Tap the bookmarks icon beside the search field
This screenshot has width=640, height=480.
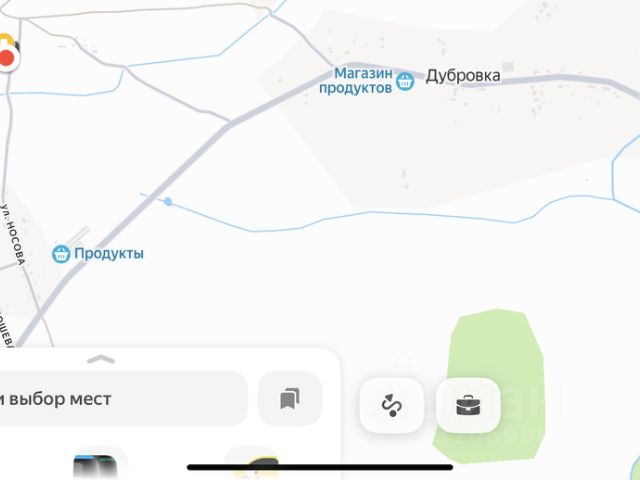click(290, 399)
